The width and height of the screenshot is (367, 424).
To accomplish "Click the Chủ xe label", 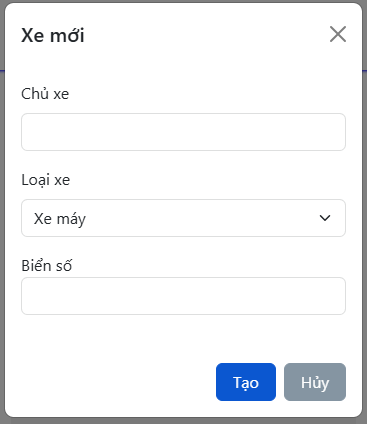I will [x=45, y=94].
